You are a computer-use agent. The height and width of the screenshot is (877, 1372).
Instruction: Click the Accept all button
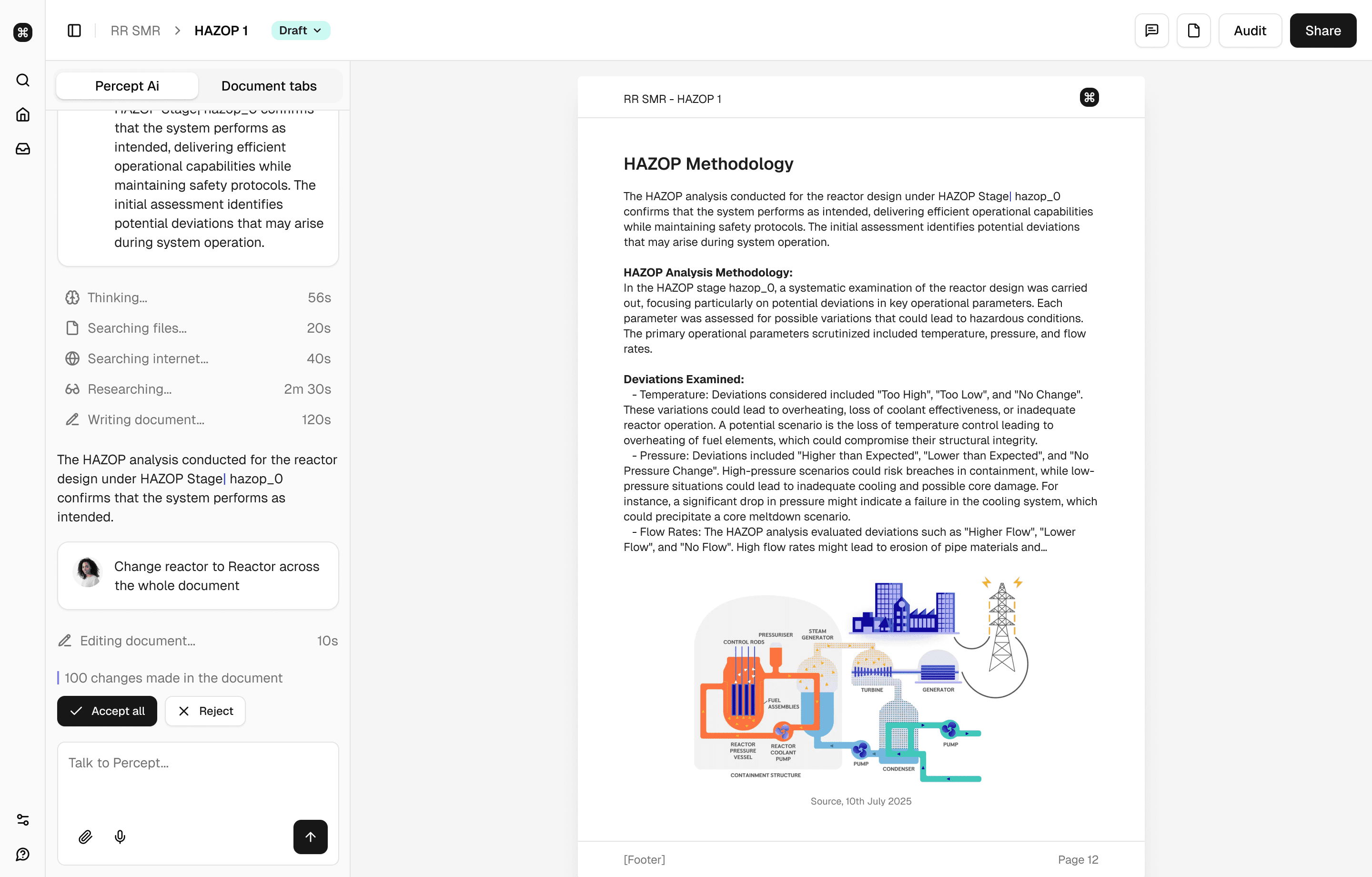tap(107, 711)
